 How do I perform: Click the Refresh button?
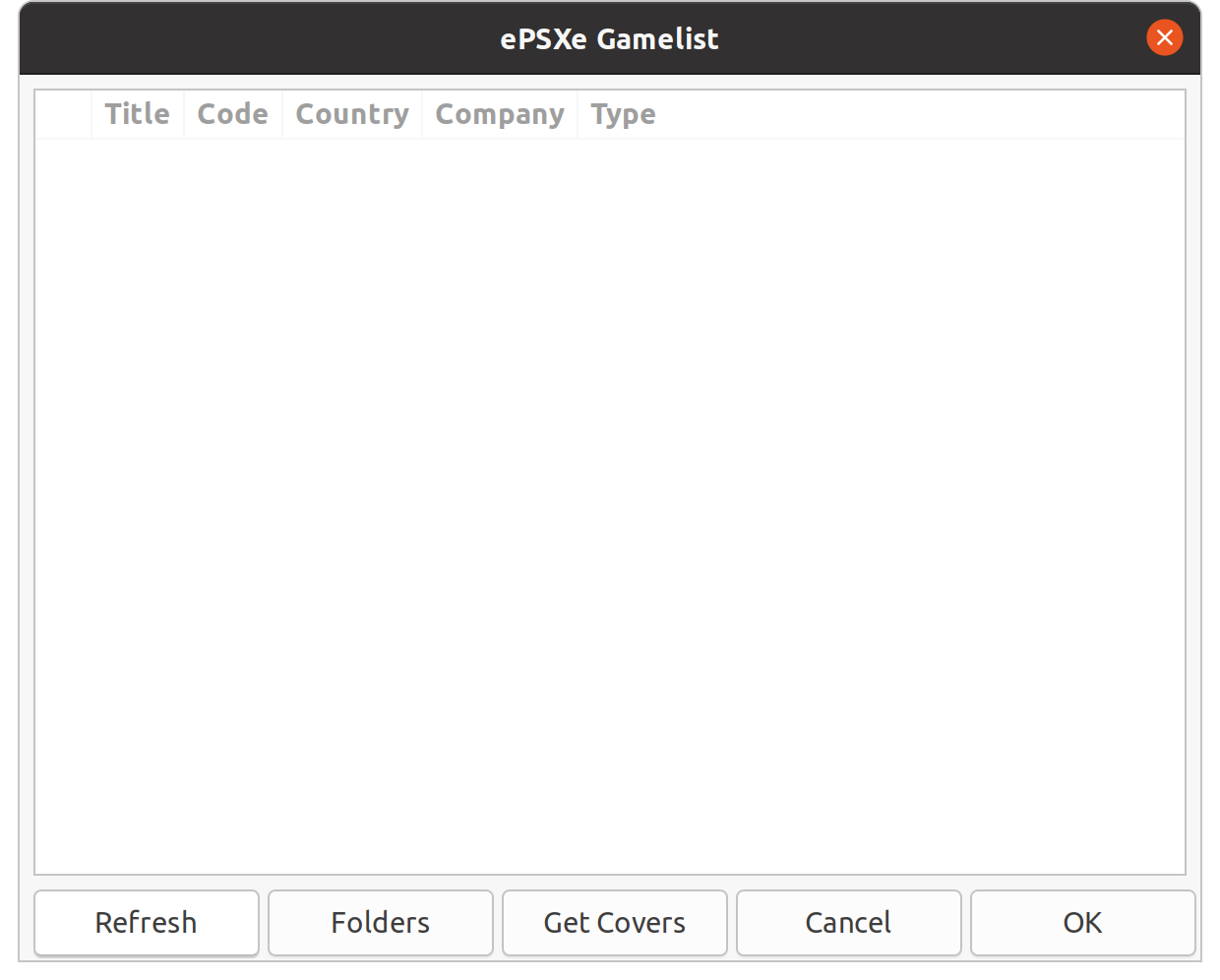[147, 923]
